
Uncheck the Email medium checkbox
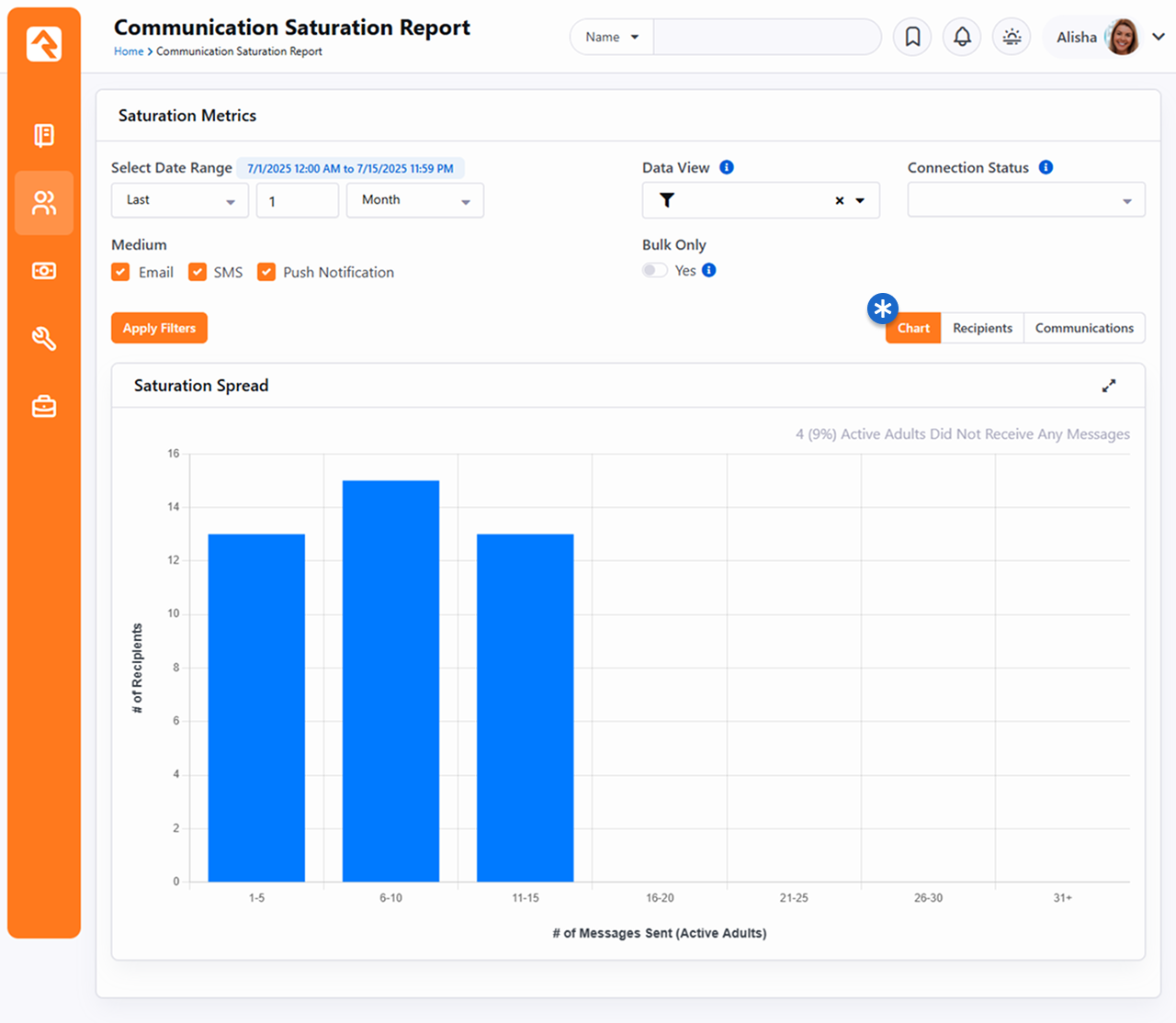(120, 272)
